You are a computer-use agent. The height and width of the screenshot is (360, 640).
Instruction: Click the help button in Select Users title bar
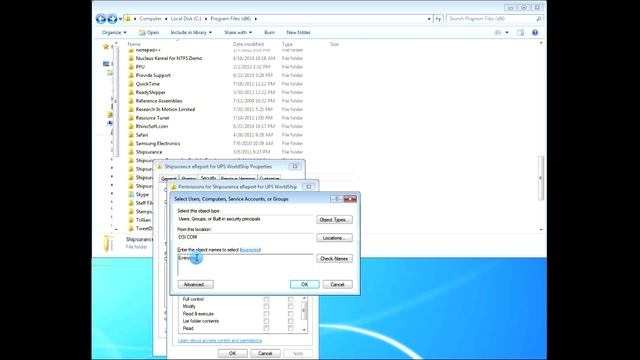pyautogui.click(x=336, y=199)
